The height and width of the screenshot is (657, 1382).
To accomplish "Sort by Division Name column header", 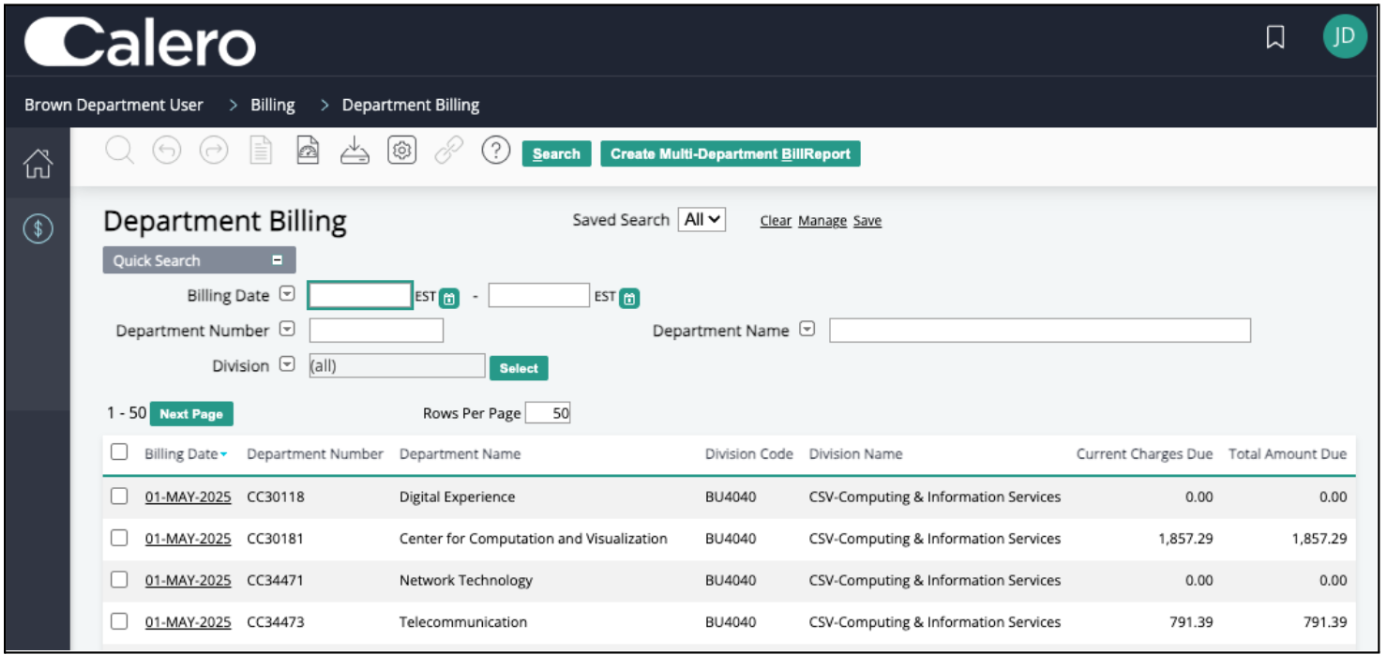I will 856,454.
